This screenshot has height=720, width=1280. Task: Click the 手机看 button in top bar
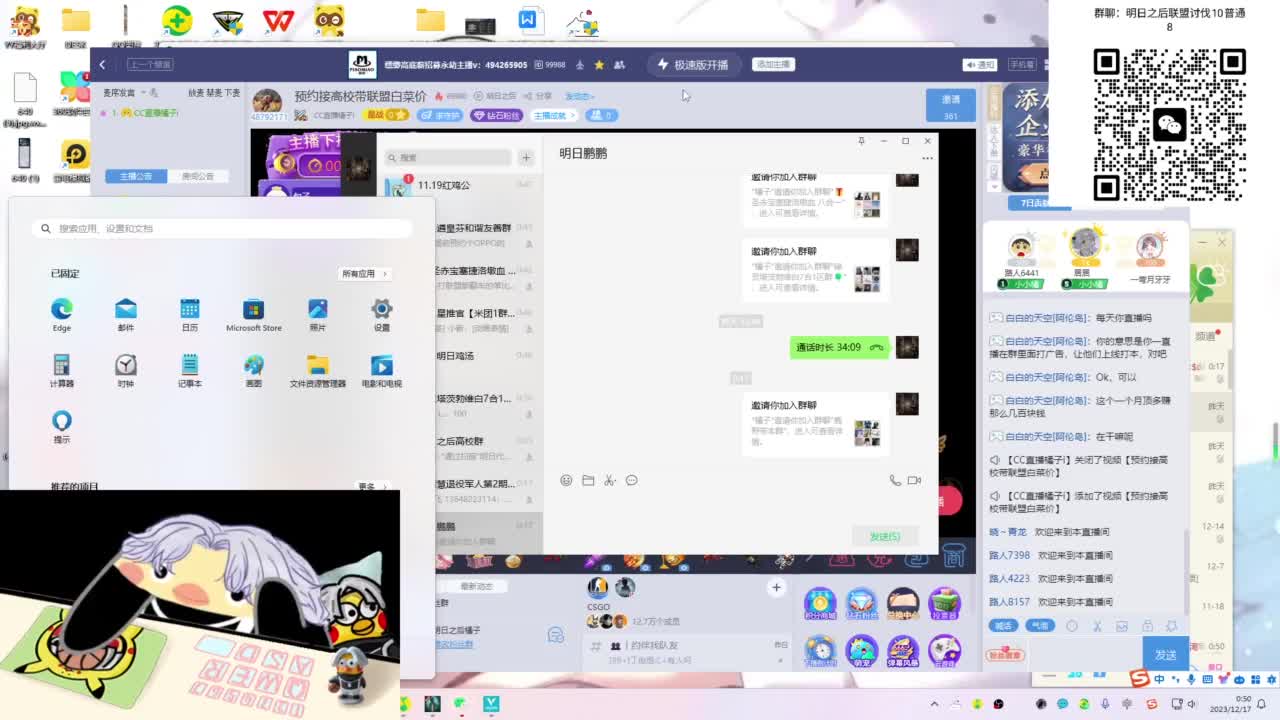coord(1022,65)
